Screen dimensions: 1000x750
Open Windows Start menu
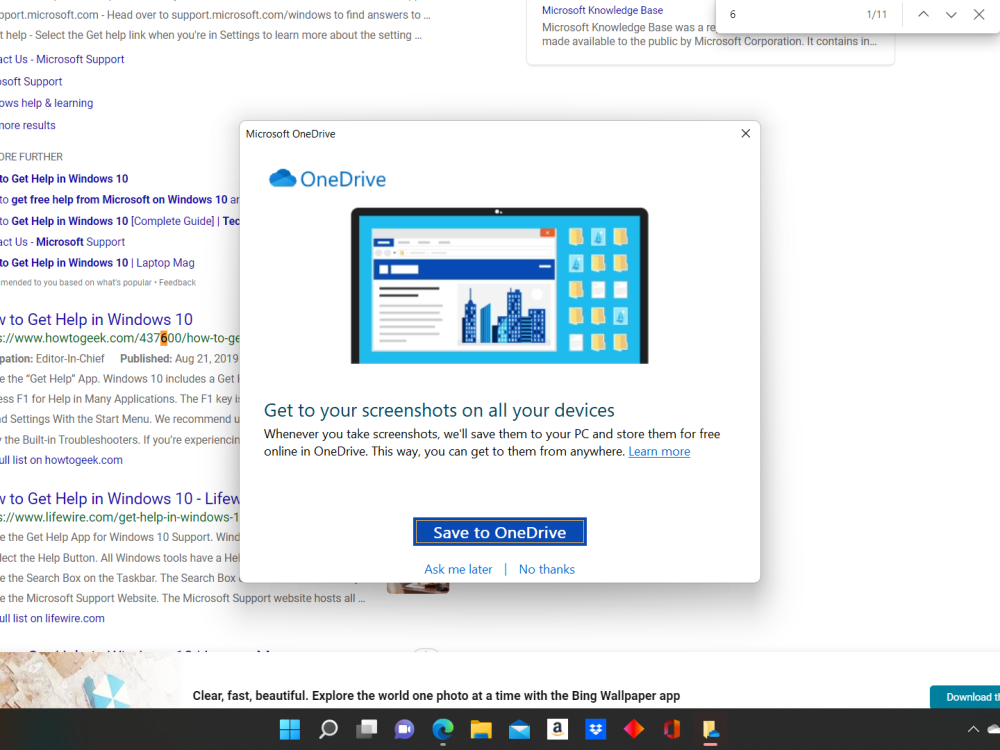point(290,729)
